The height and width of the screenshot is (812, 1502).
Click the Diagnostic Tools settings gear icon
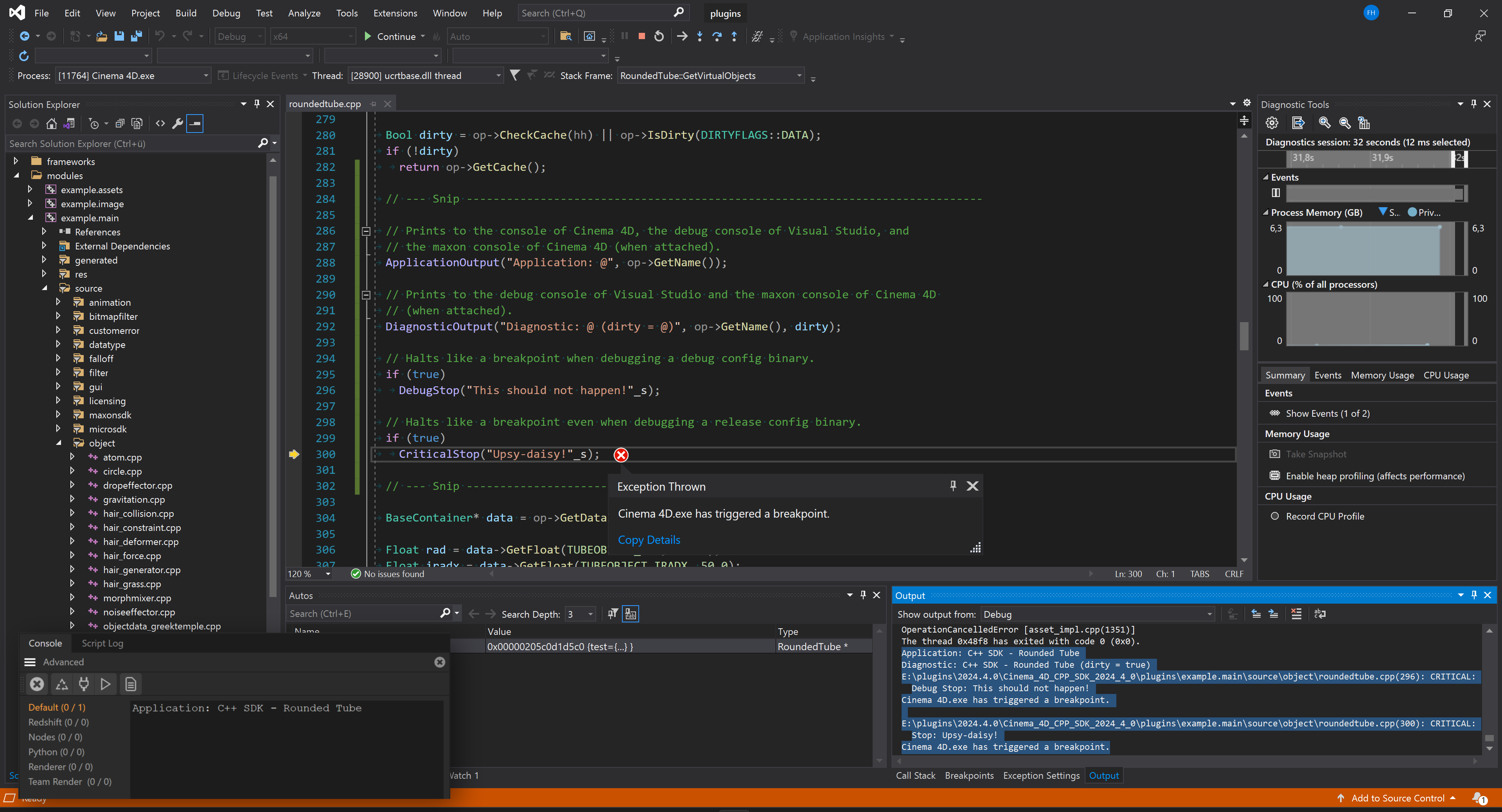coord(1272,123)
